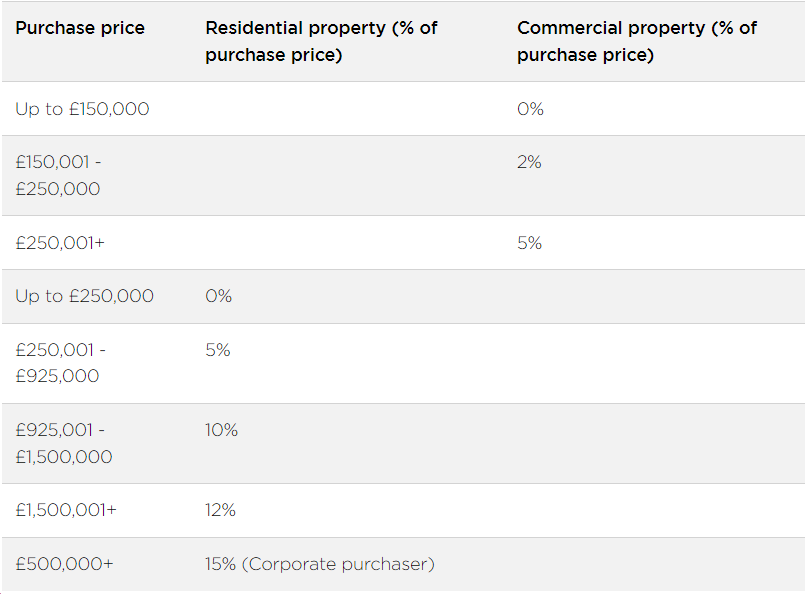Select the residential 10% rate value
This screenshot has height=594, width=805.
[221, 430]
